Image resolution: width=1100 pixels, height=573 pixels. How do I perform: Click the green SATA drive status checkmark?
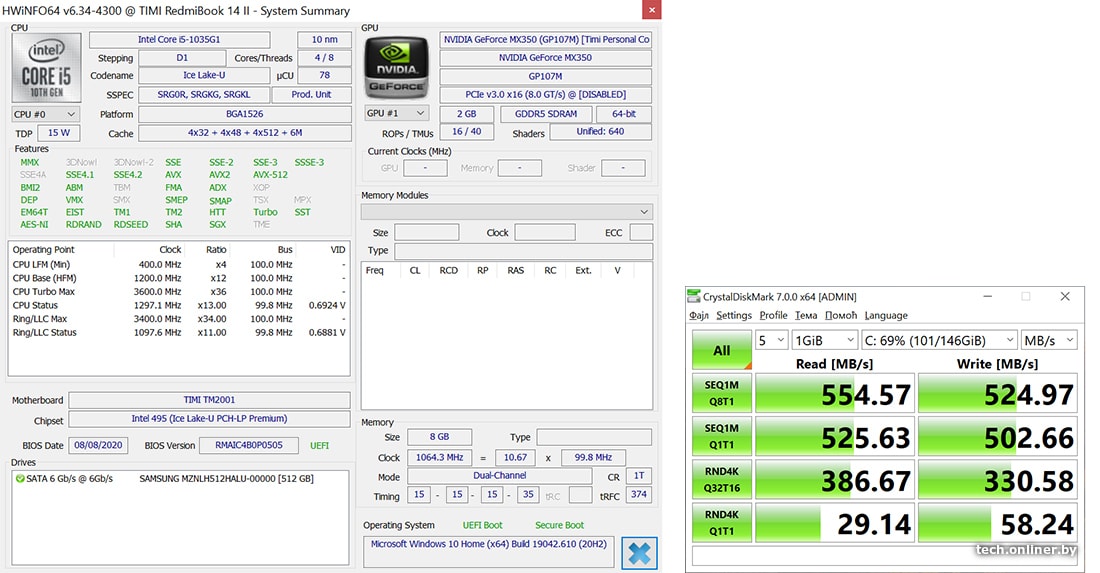click(20, 478)
